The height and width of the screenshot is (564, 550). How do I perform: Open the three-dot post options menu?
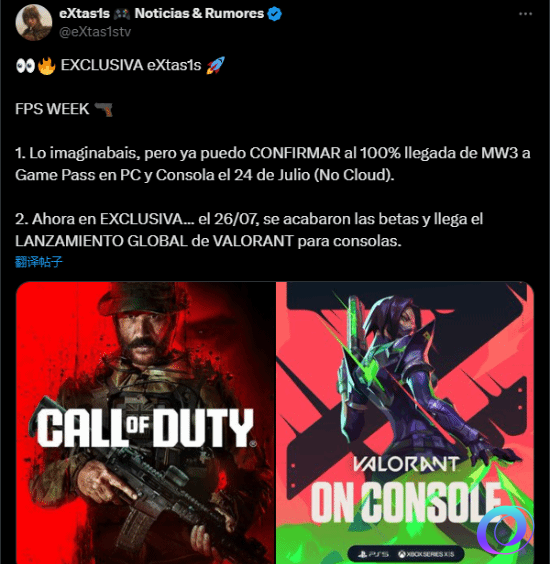point(525,14)
